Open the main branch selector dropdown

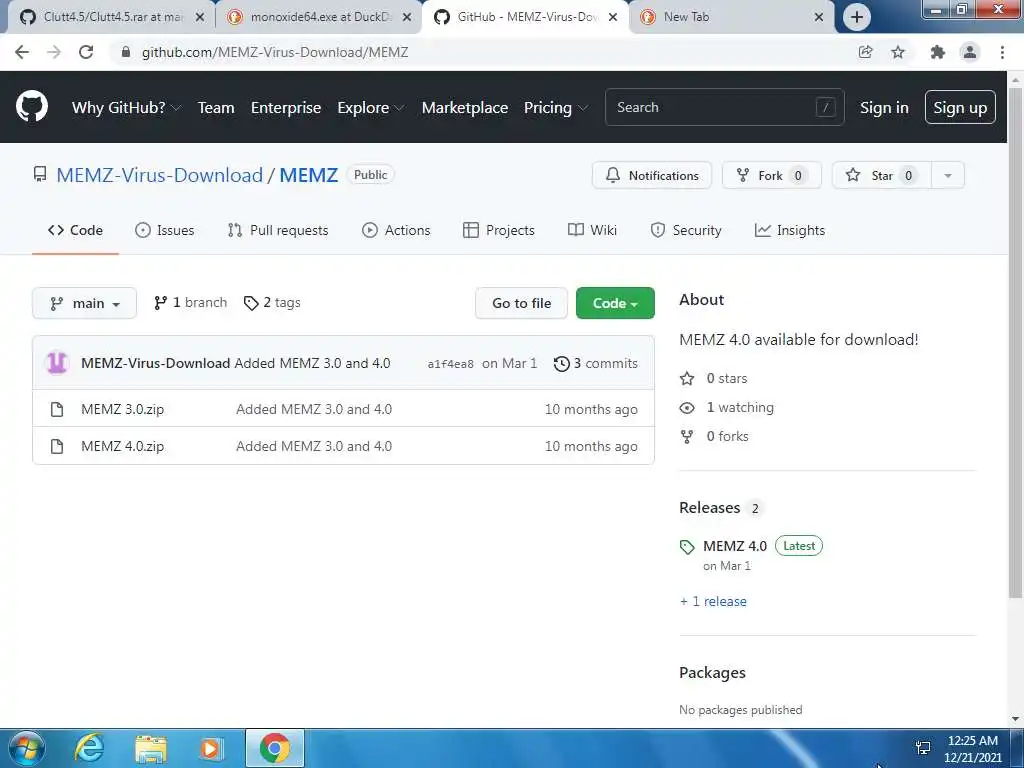tap(84, 303)
